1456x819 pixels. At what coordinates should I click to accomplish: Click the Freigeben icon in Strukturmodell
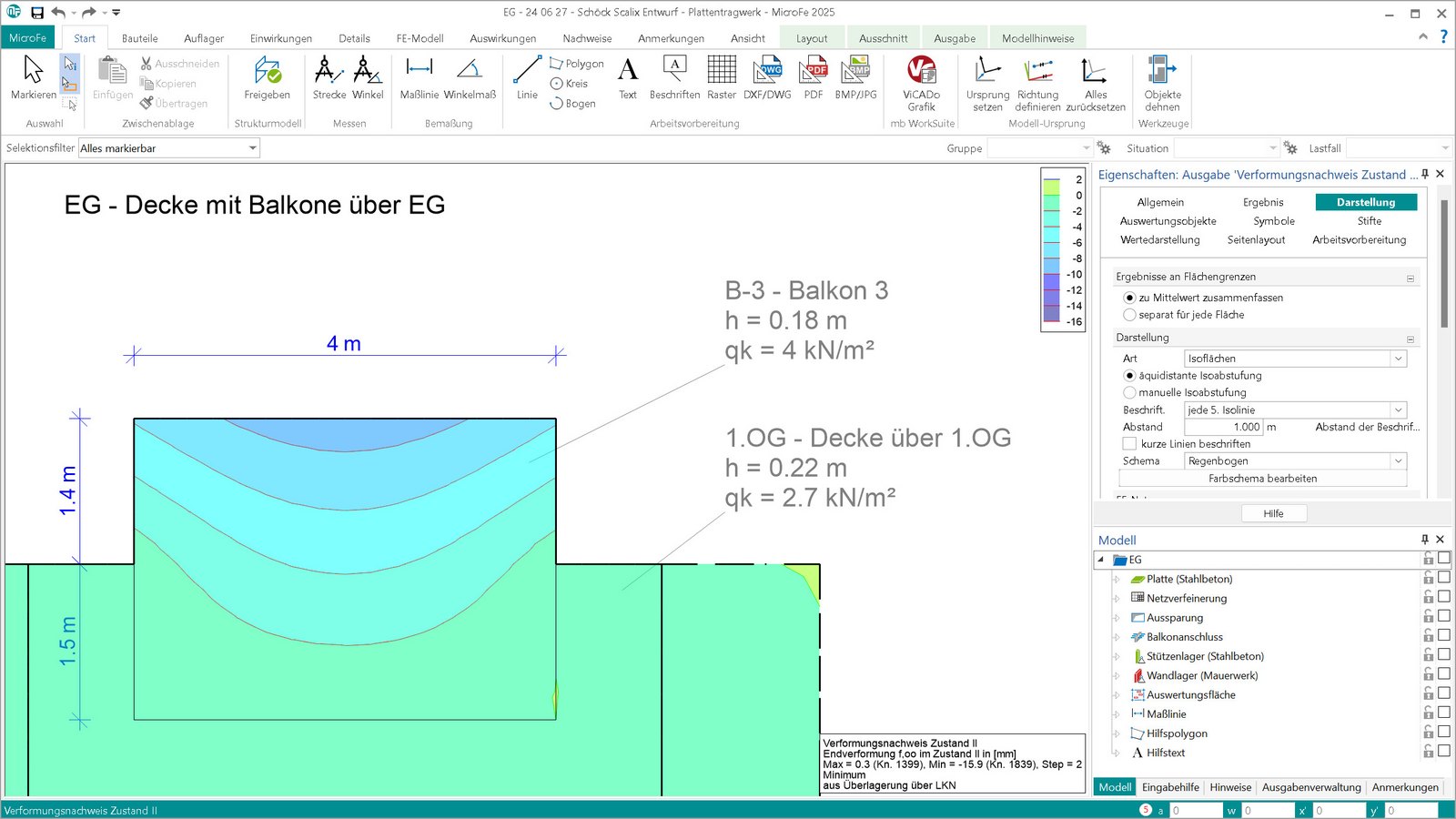click(268, 77)
